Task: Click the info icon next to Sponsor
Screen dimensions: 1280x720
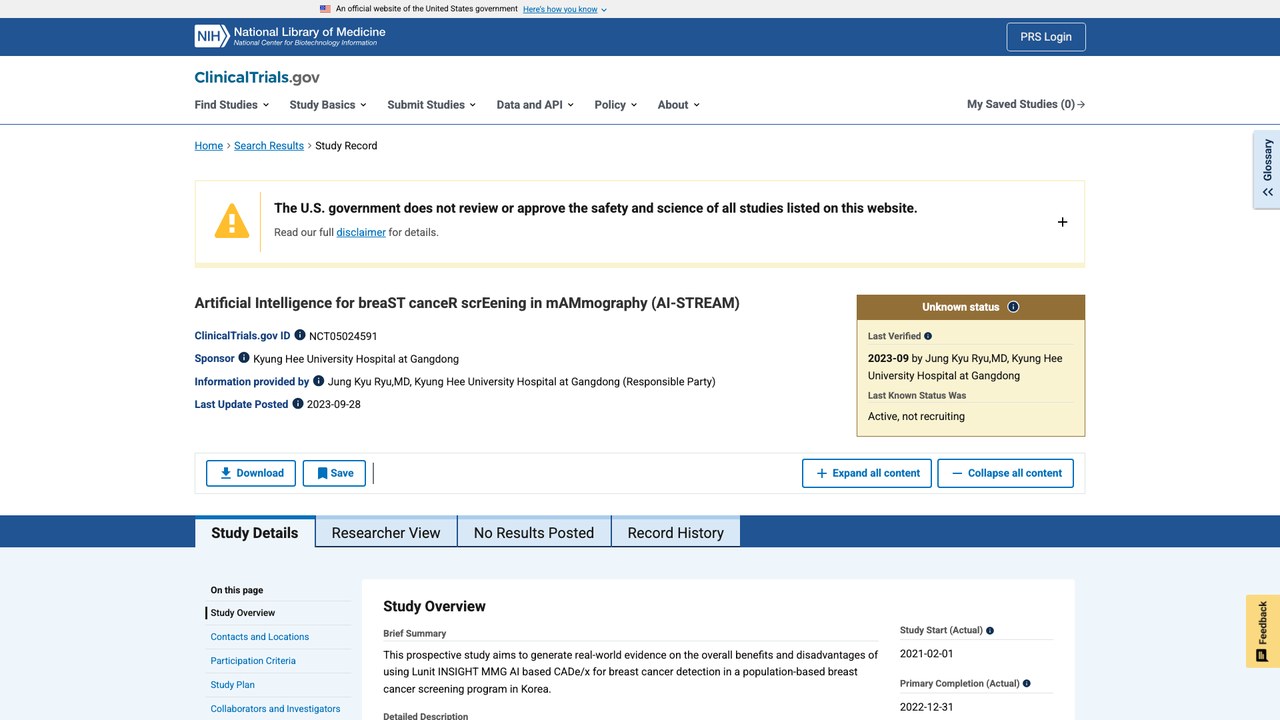Action: pyautogui.click(x=244, y=357)
